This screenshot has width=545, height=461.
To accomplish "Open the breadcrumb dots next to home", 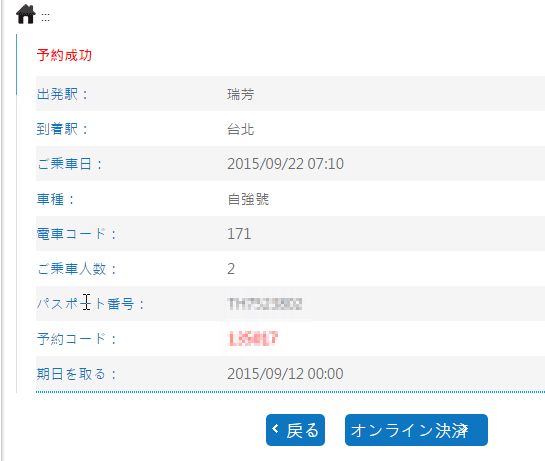I will point(45,17).
